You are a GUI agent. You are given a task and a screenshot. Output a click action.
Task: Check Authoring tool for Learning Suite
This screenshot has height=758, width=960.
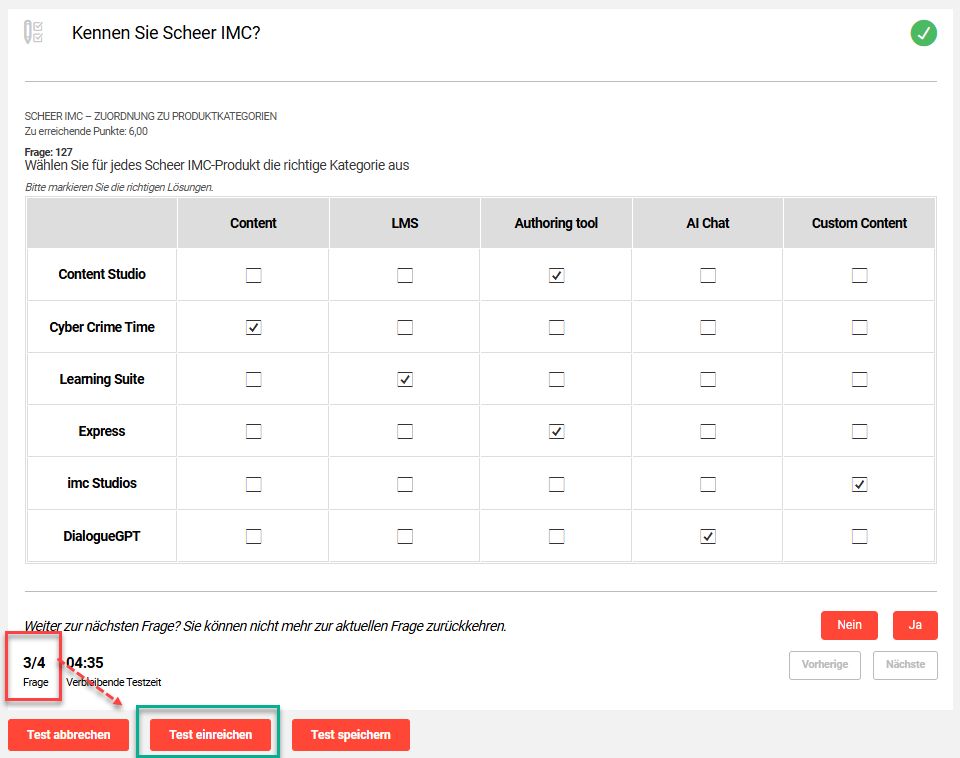pos(557,380)
